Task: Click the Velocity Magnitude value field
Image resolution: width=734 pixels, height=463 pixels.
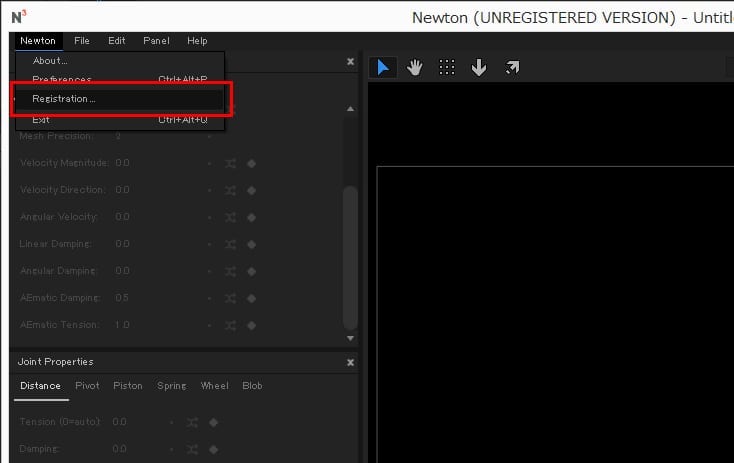Action: (123, 163)
